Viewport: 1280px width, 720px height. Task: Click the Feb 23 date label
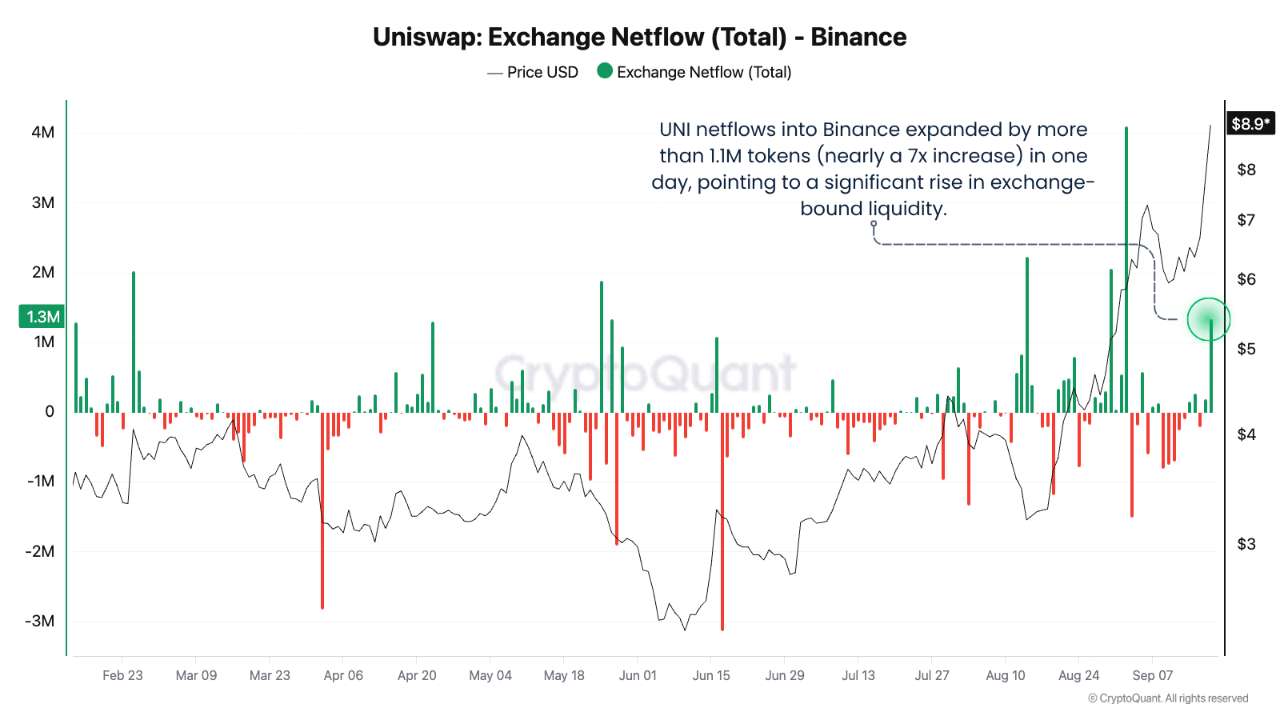coord(123,676)
